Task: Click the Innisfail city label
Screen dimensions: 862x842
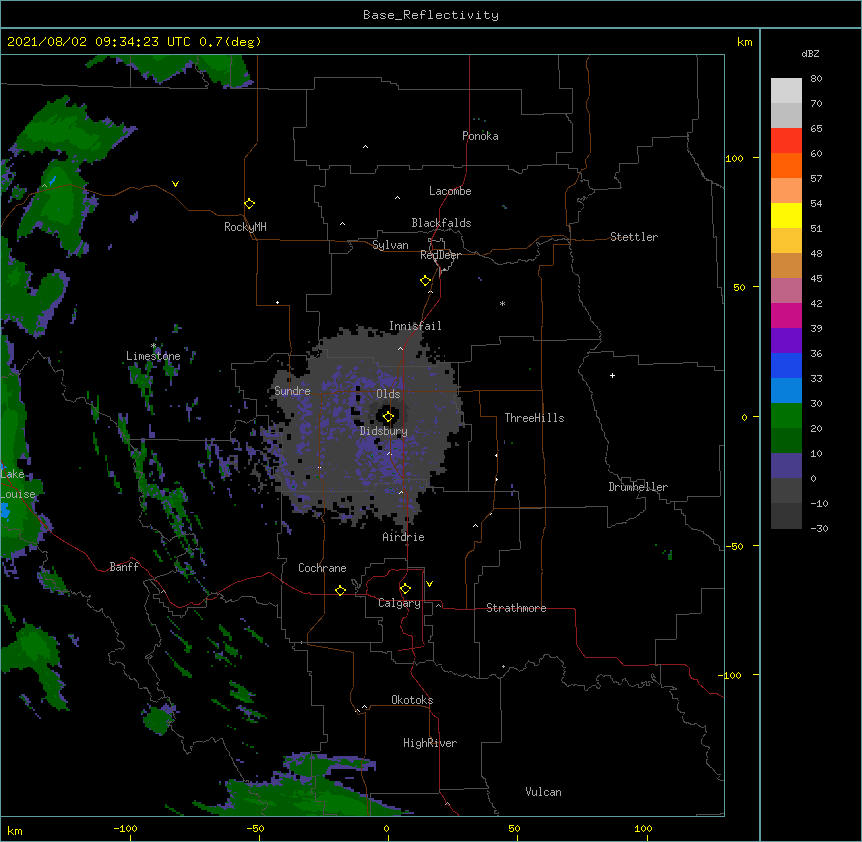Action: click(415, 326)
